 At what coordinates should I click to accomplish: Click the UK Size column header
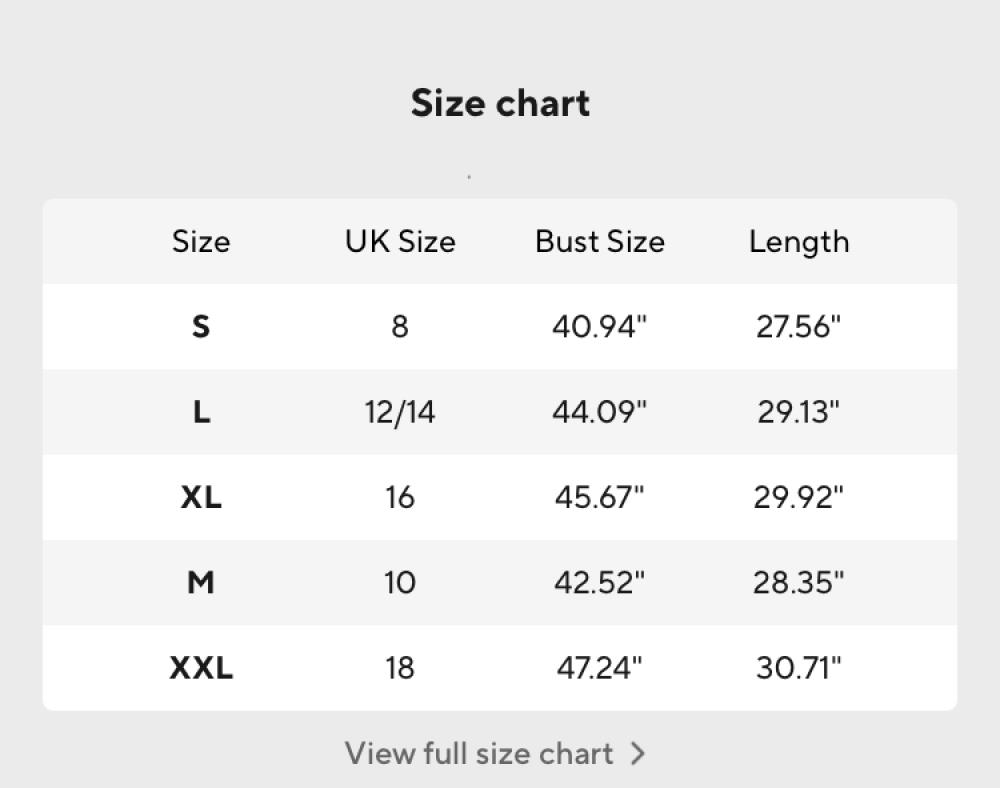tap(400, 242)
